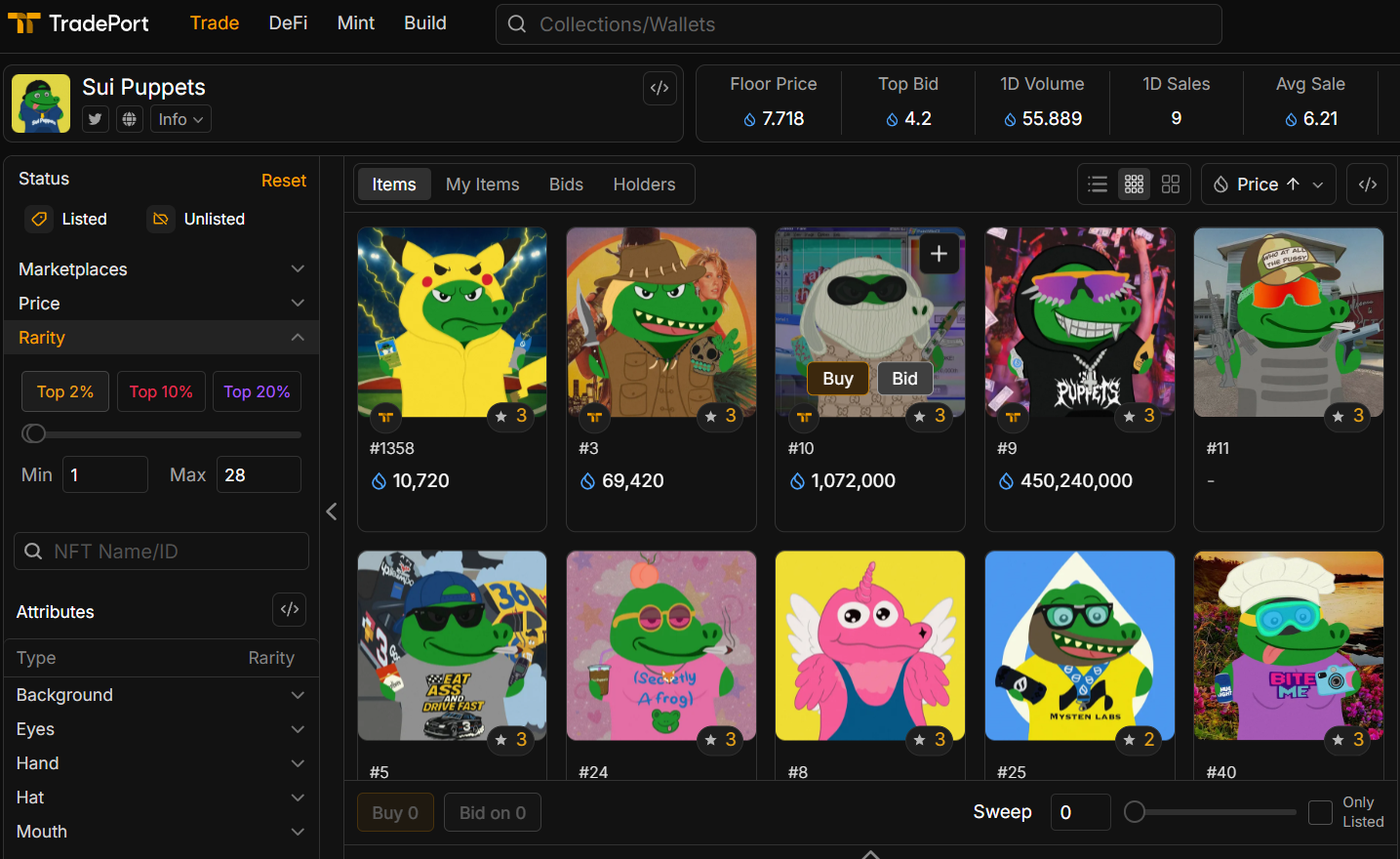Open the DeFi menu
The image size is (1400, 859).
pos(288,23)
